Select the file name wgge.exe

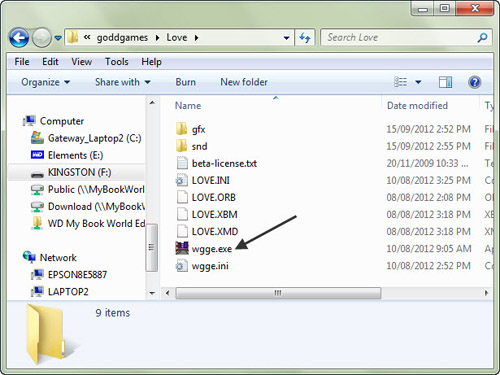click(212, 249)
